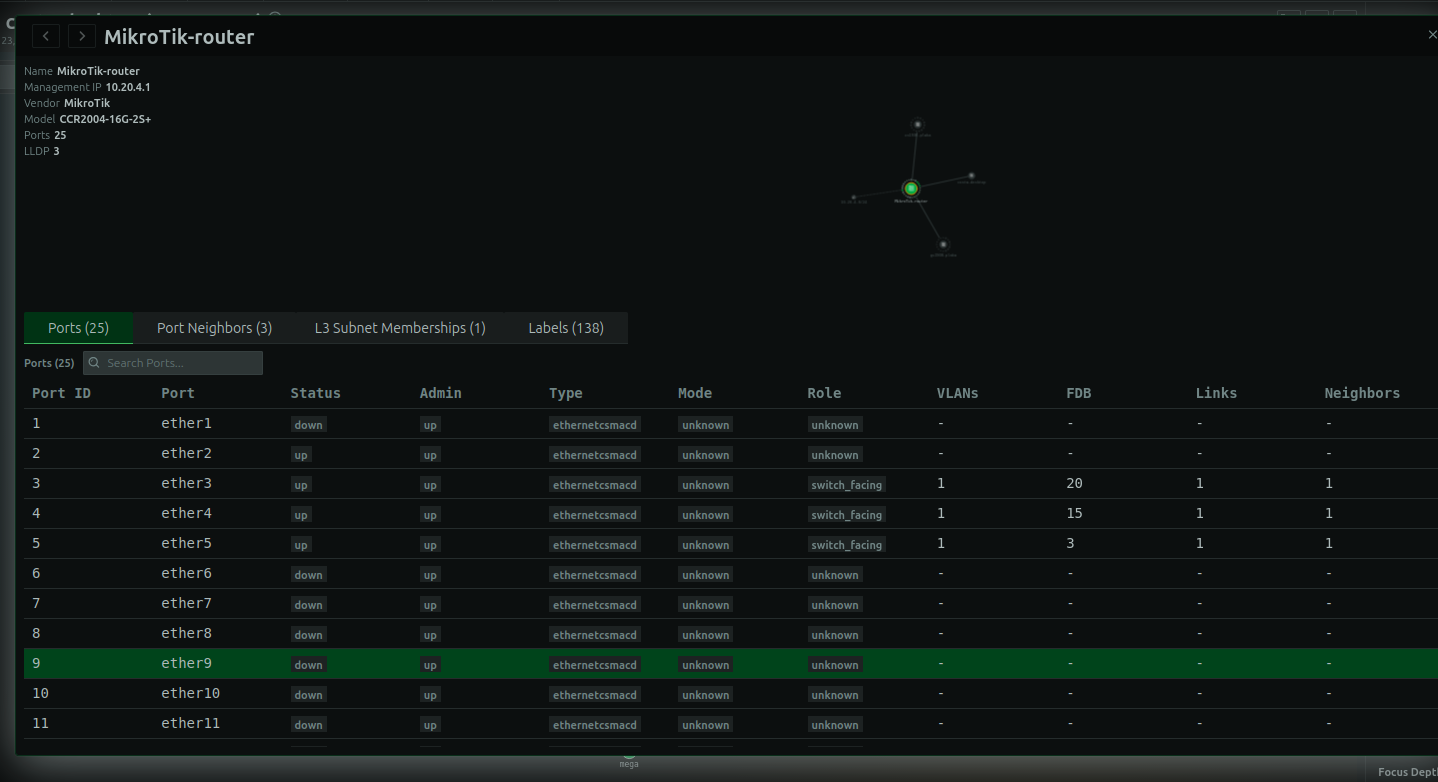Click the magnifier icon in Search Ports
The height and width of the screenshot is (782, 1438).
coord(94,363)
